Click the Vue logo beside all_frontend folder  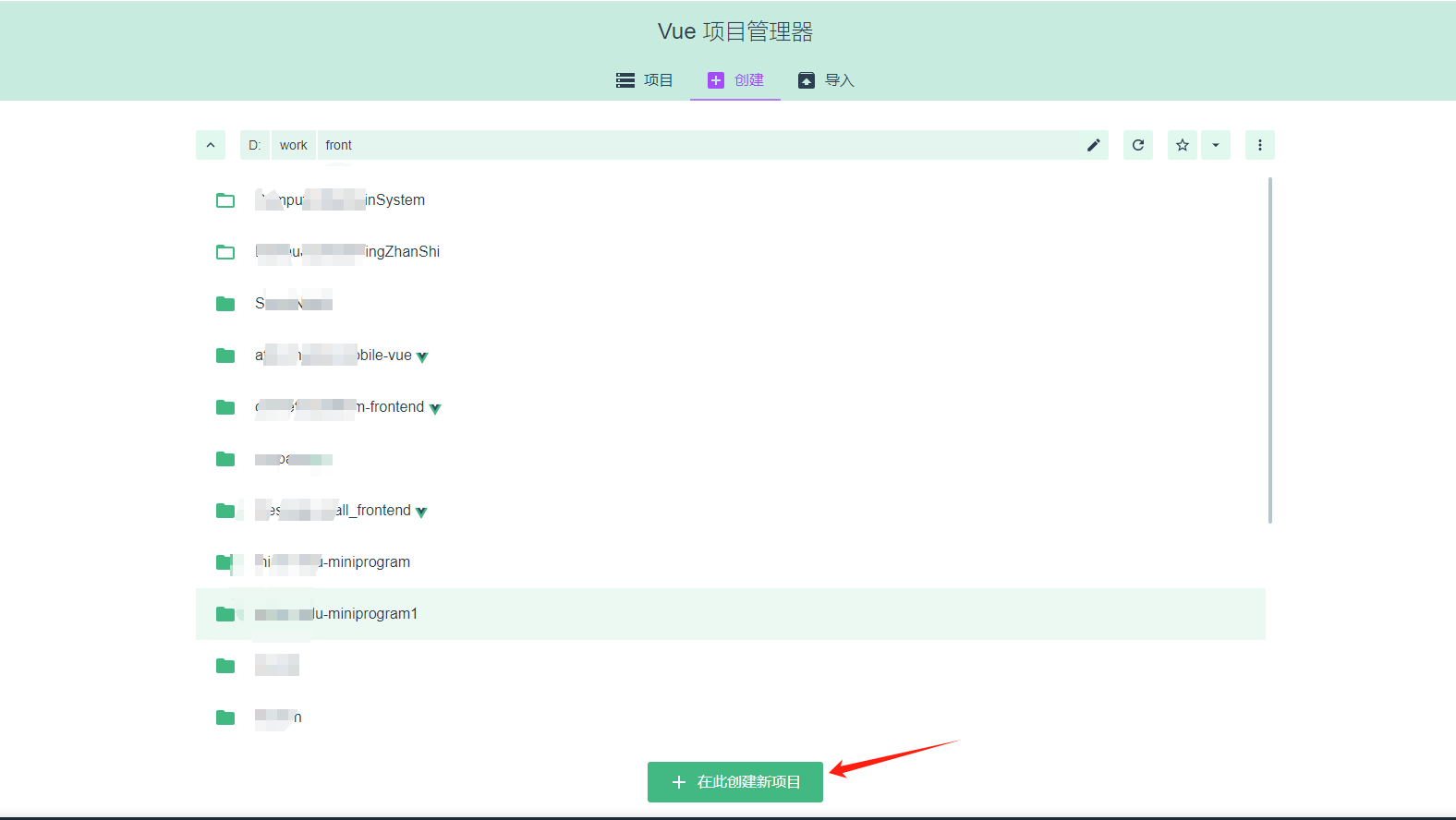tap(421, 512)
